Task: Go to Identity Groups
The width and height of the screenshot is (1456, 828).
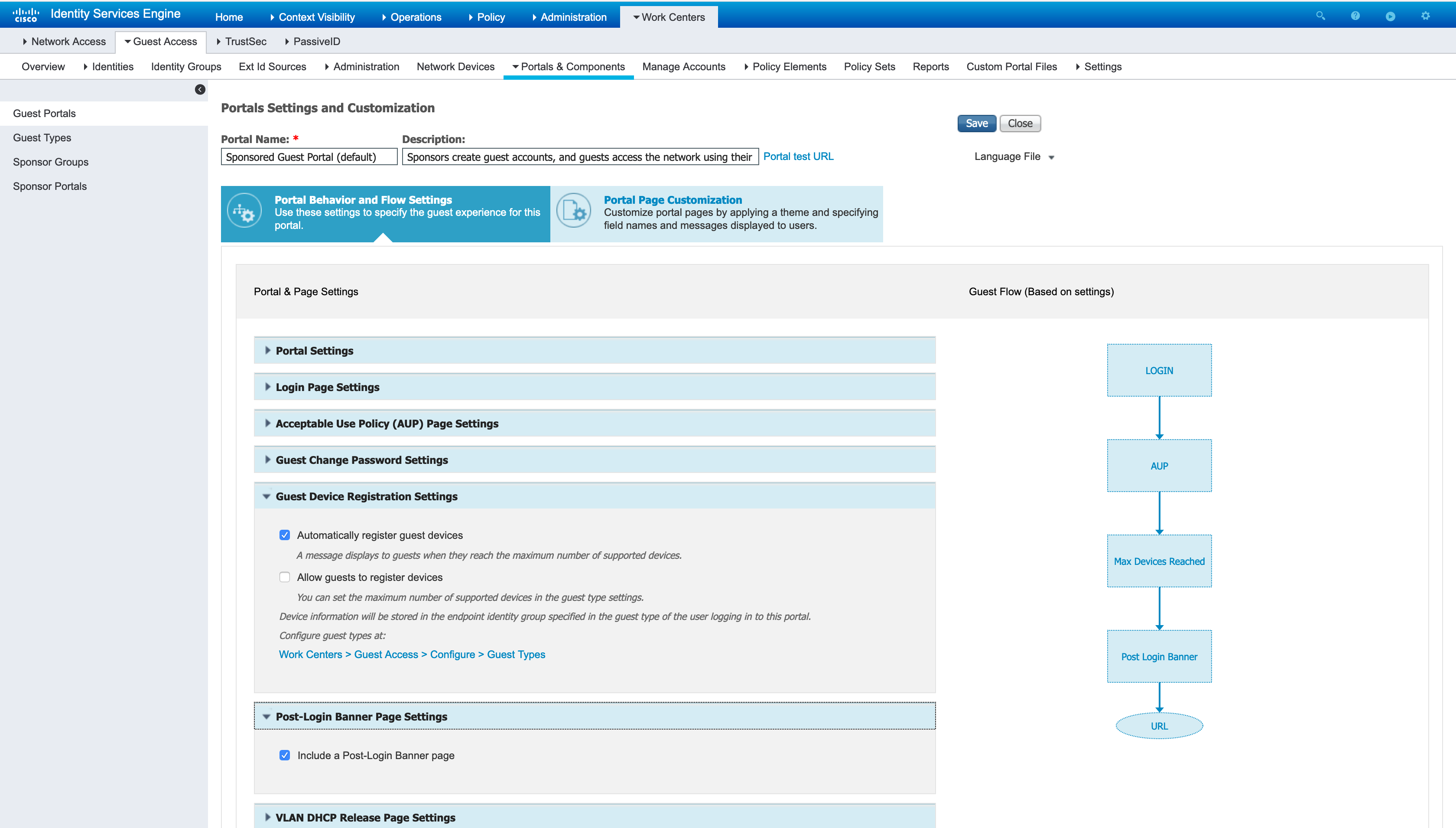Action: coord(186,66)
